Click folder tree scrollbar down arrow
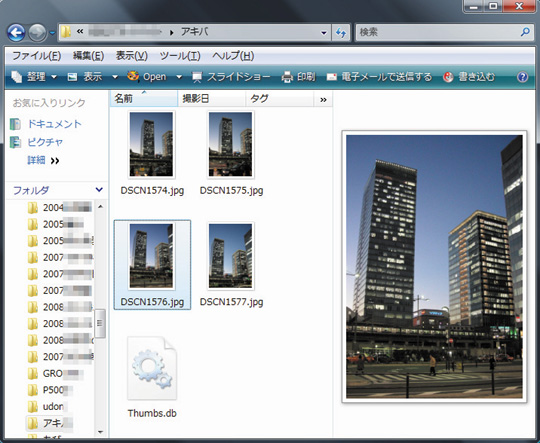 click(x=100, y=432)
